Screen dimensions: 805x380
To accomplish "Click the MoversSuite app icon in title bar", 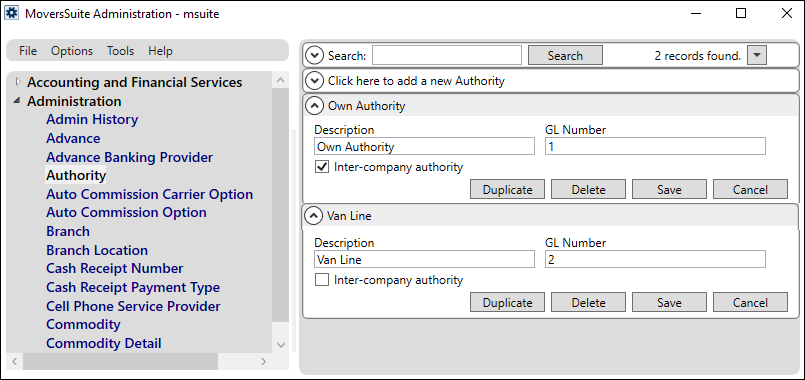I will (12, 13).
